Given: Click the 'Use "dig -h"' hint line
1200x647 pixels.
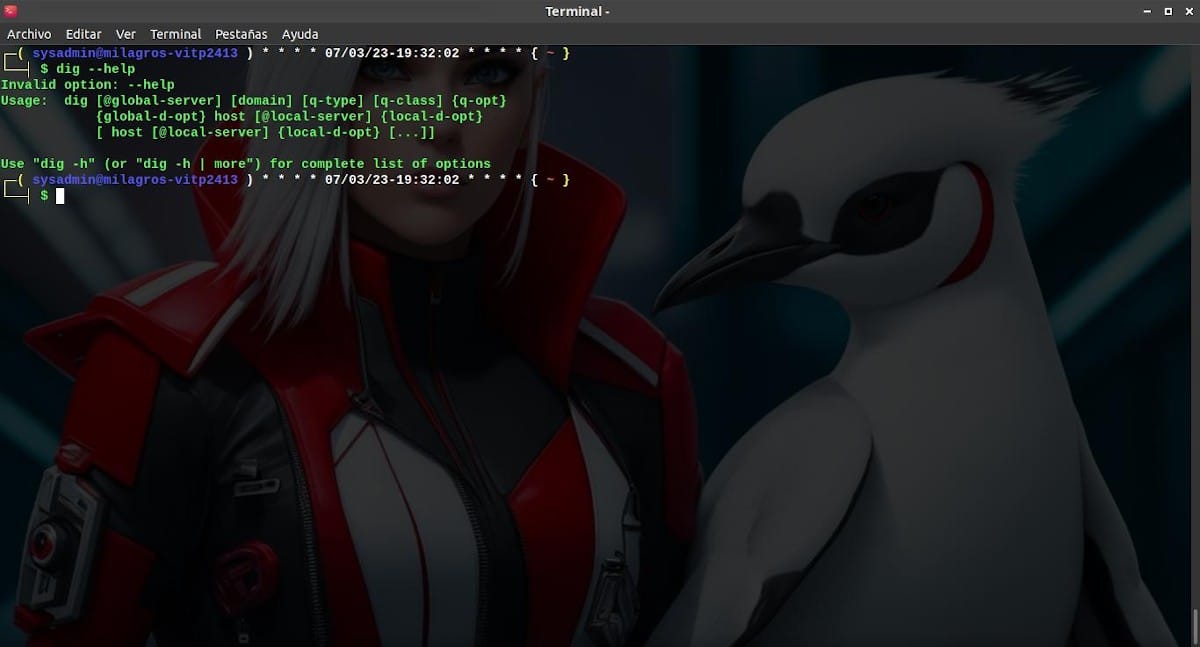Looking at the screenshot, I should (246, 164).
